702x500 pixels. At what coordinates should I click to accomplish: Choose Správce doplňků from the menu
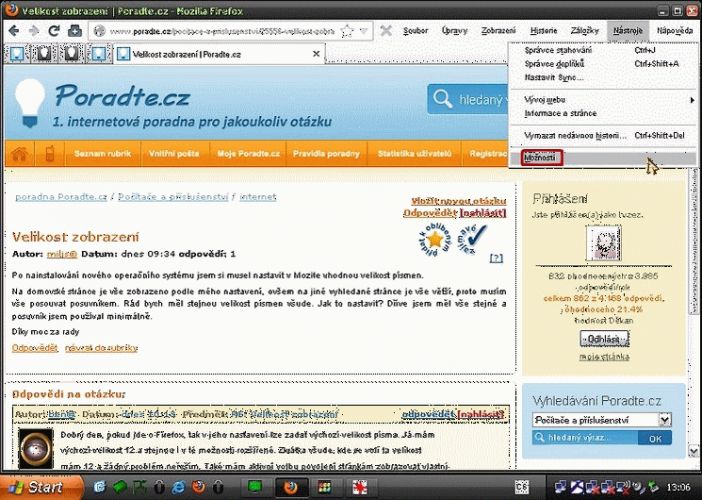tap(603, 64)
